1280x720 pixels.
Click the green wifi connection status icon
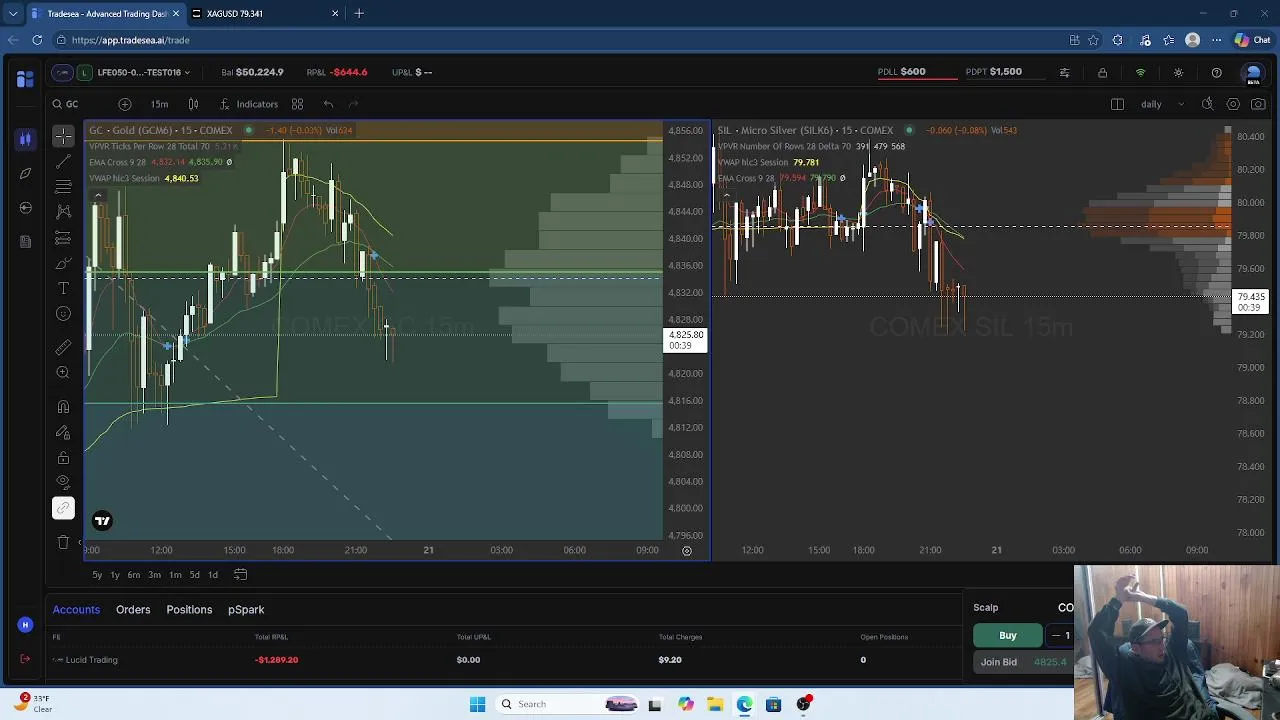pyautogui.click(x=1140, y=73)
